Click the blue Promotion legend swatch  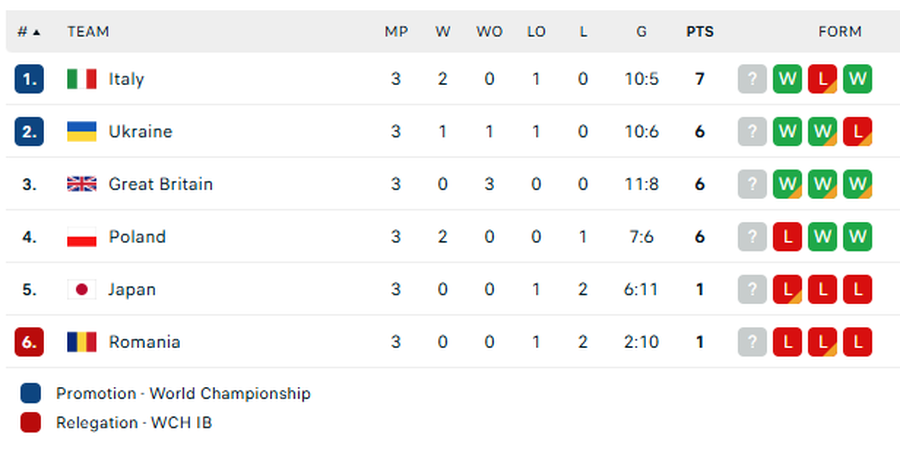point(30,393)
